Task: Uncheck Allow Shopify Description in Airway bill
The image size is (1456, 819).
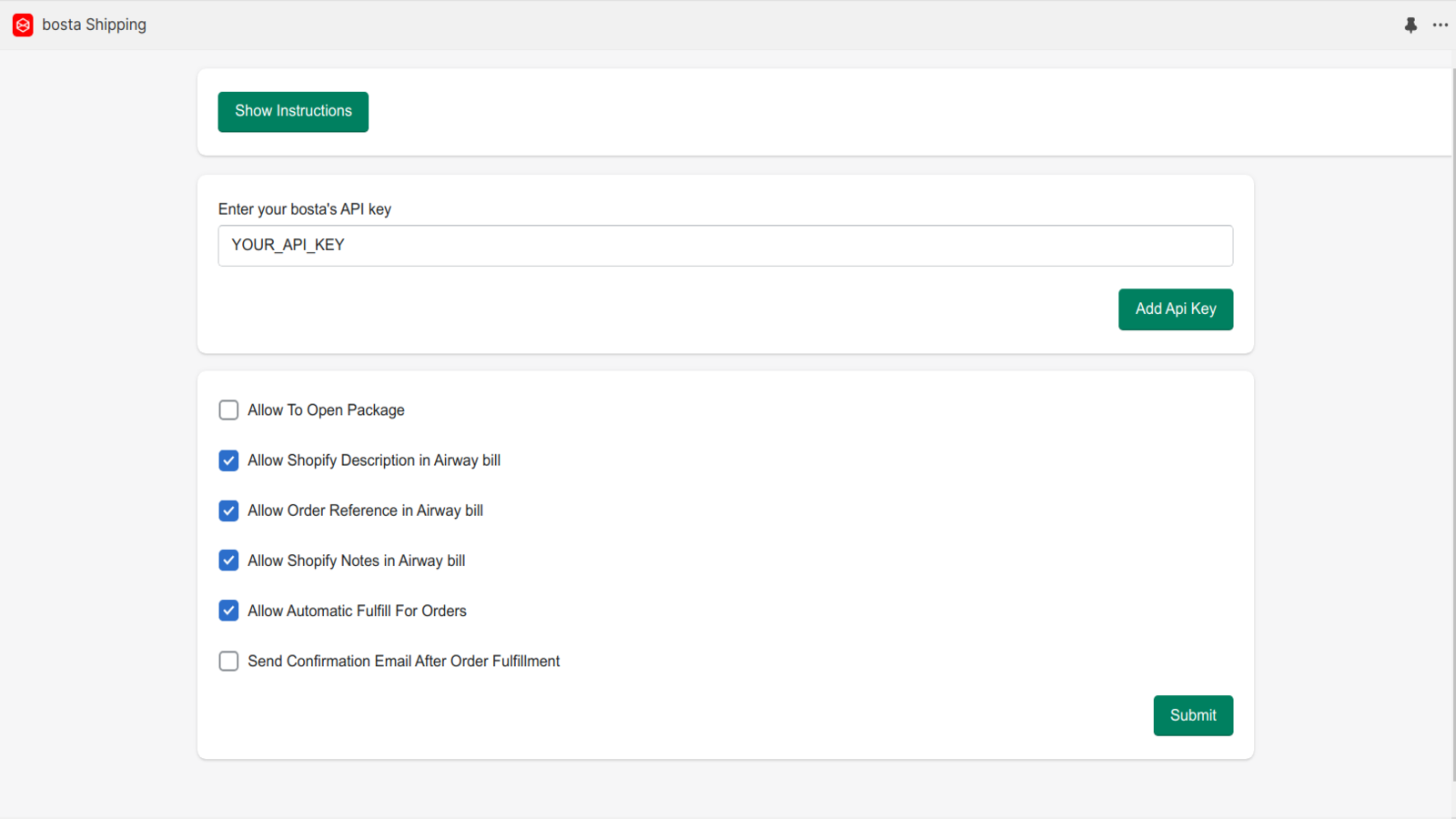Action: click(x=228, y=460)
